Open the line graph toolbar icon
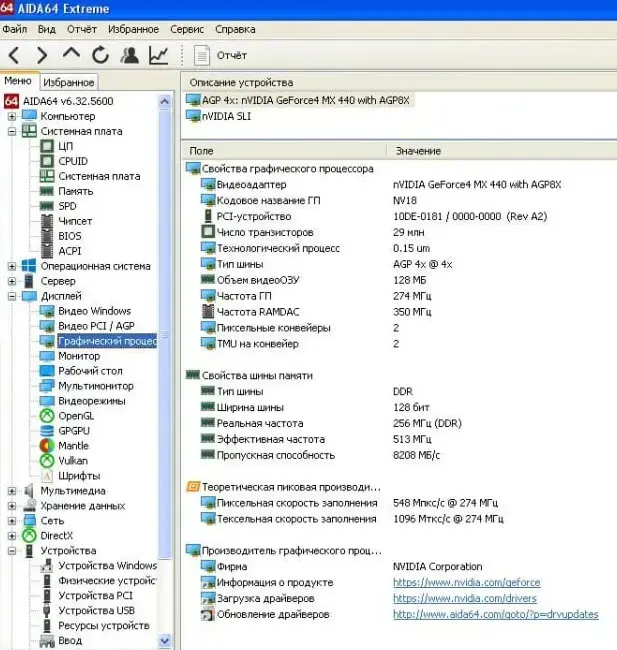Image resolution: width=617 pixels, height=650 pixels. point(158,55)
